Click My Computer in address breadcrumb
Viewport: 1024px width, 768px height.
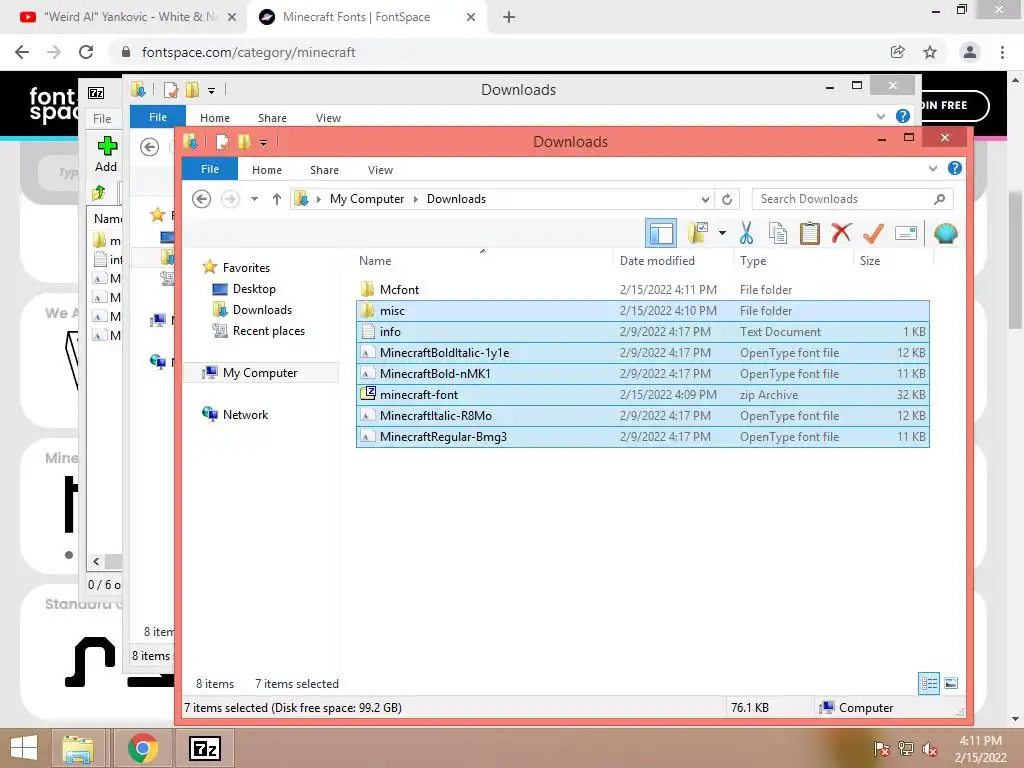[x=366, y=199]
